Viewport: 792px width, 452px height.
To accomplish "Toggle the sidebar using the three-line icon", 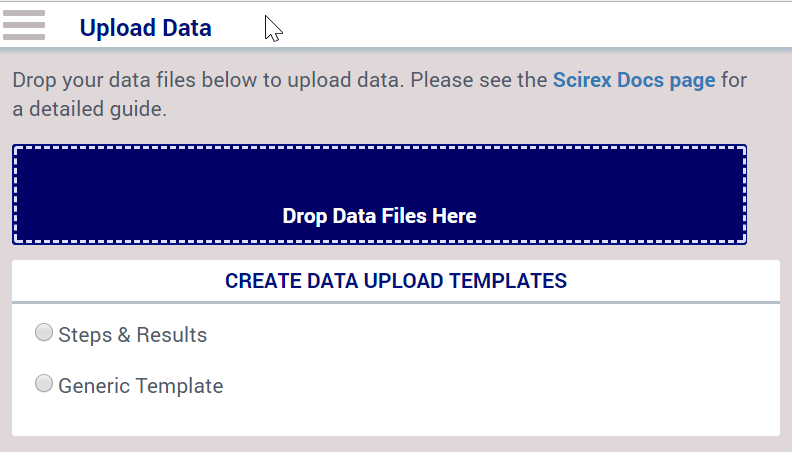I will 24,25.
